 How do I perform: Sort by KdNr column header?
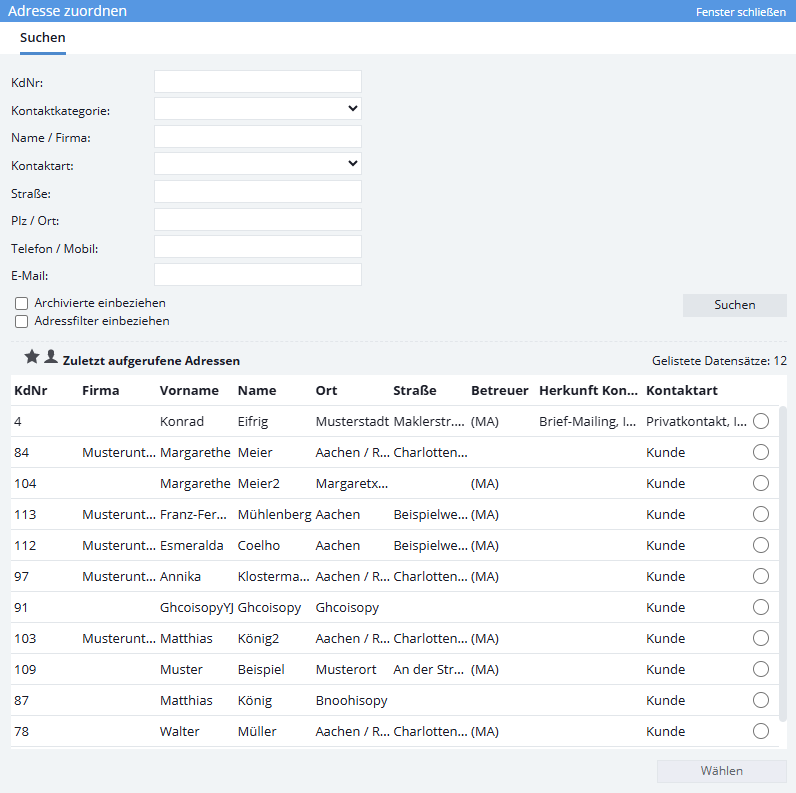[x=30, y=390]
